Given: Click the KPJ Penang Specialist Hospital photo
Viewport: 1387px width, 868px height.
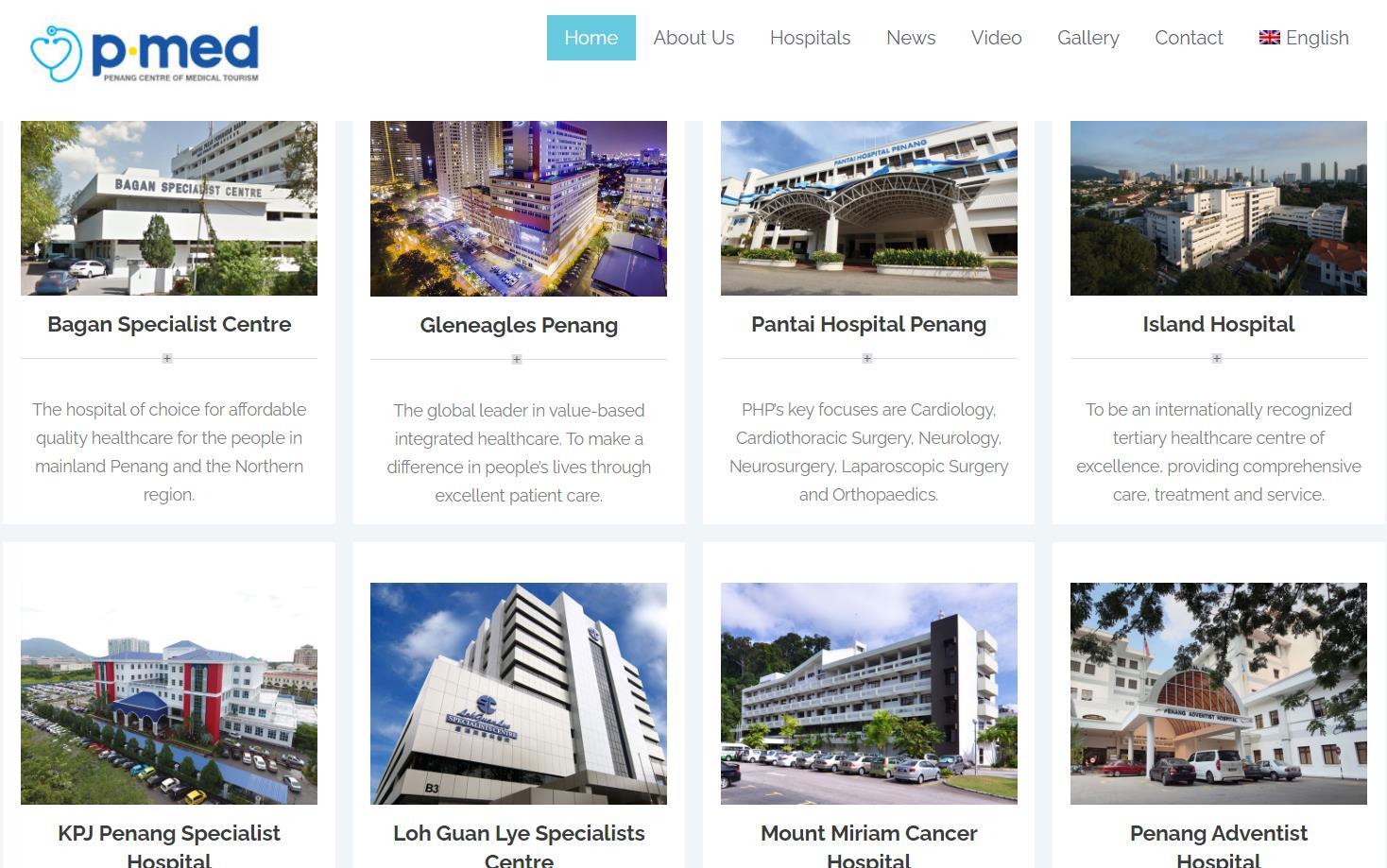Looking at the screenshot, I should tap(169, 693).
